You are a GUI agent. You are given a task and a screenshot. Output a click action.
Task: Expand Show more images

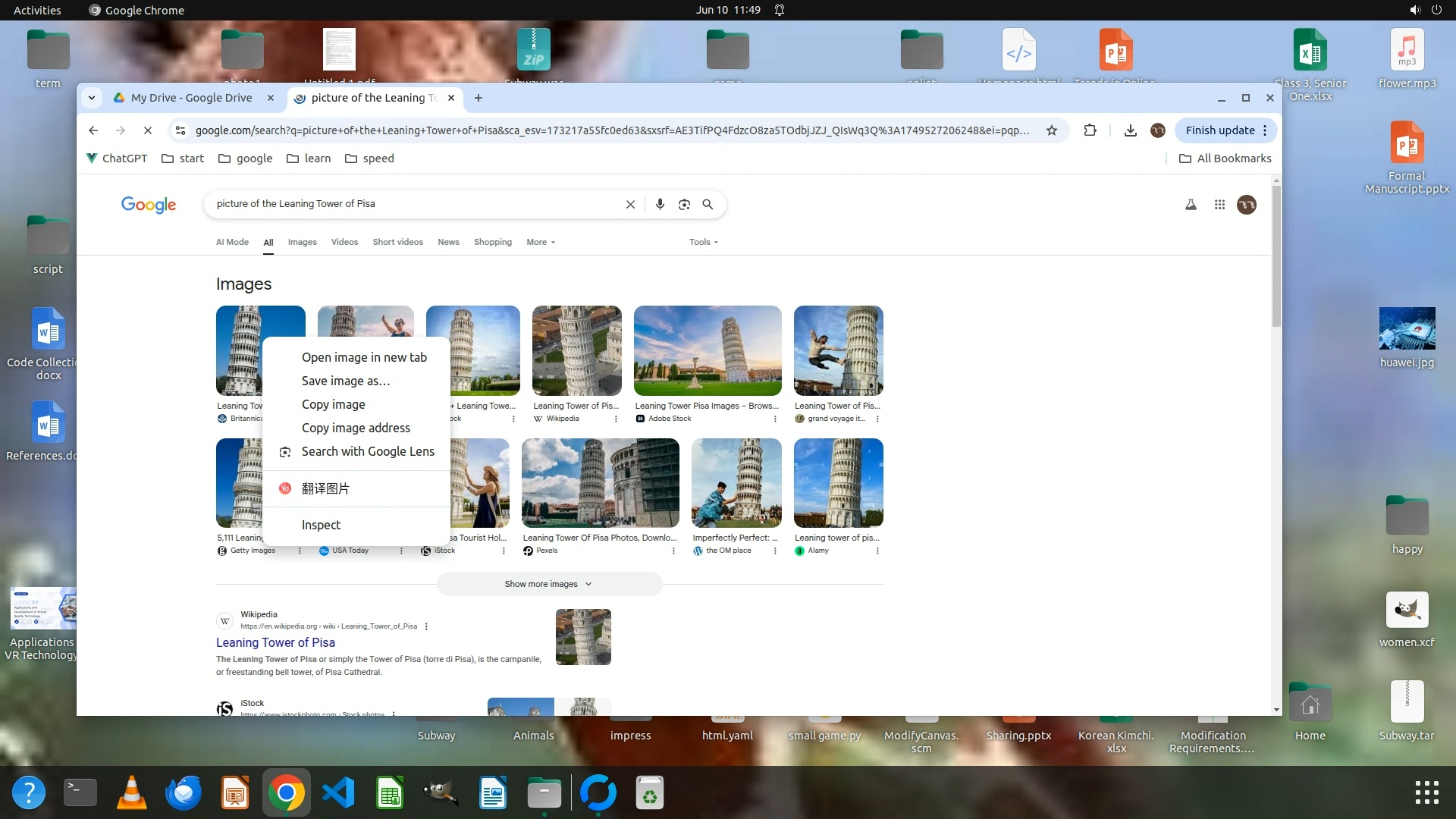549,584
